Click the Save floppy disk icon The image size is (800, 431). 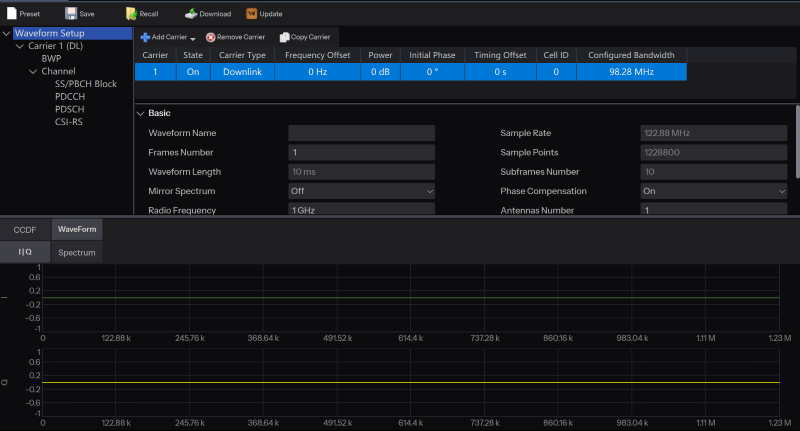[x=71, y=14]
